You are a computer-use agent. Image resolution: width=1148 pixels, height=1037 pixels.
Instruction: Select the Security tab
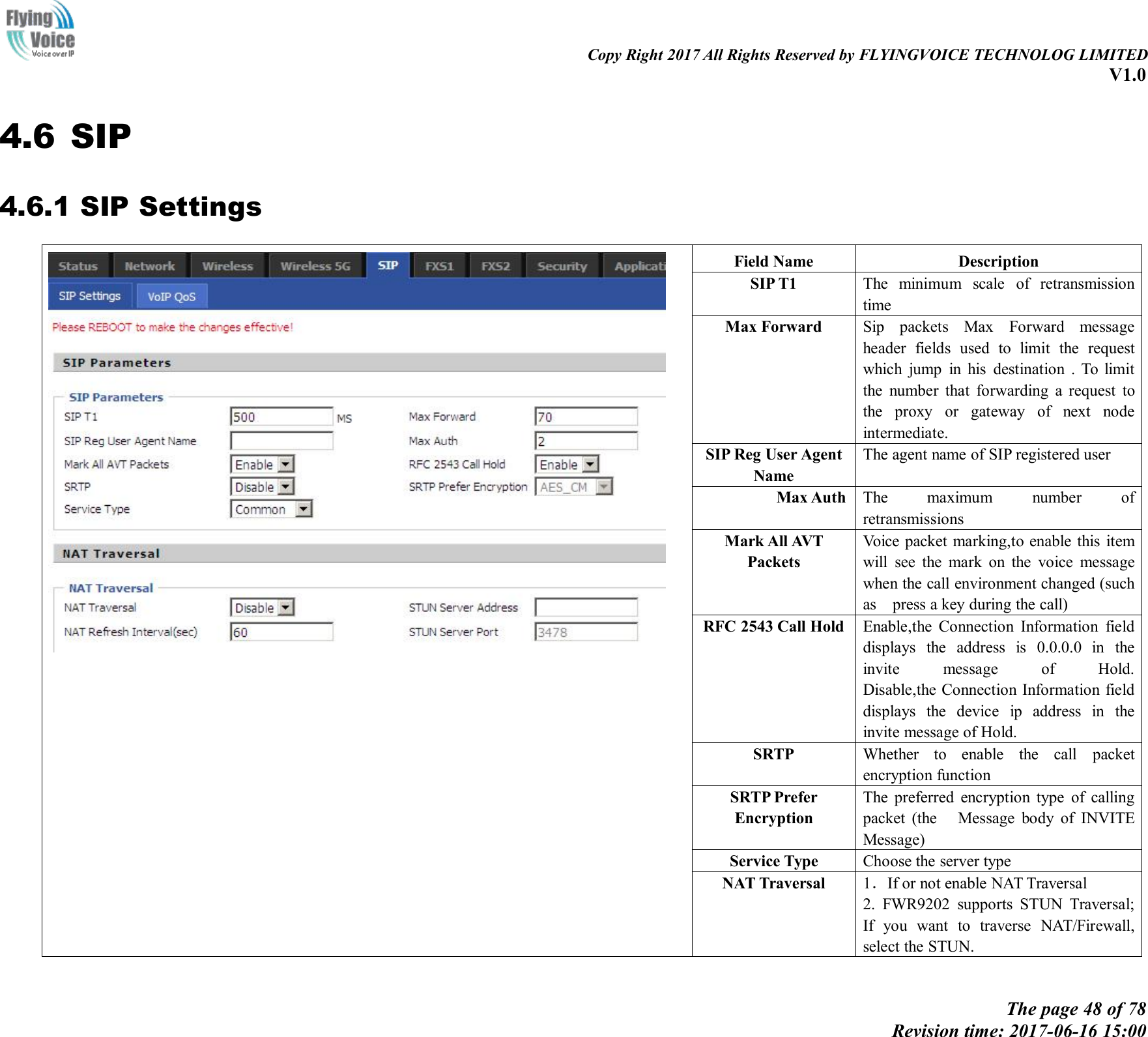coord(562,265)
